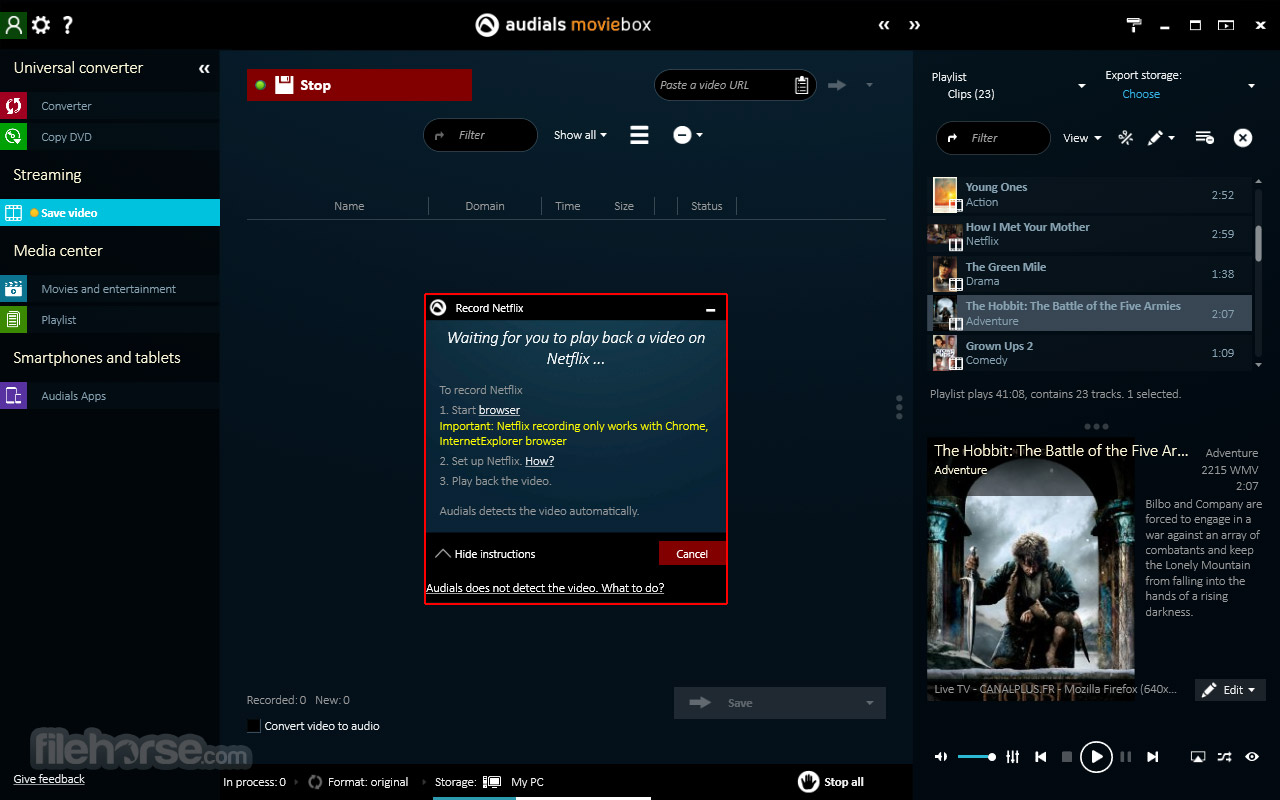Mute the player volume speaker
The width and height of the screenshot is (1280, 800).
[941, 757]
